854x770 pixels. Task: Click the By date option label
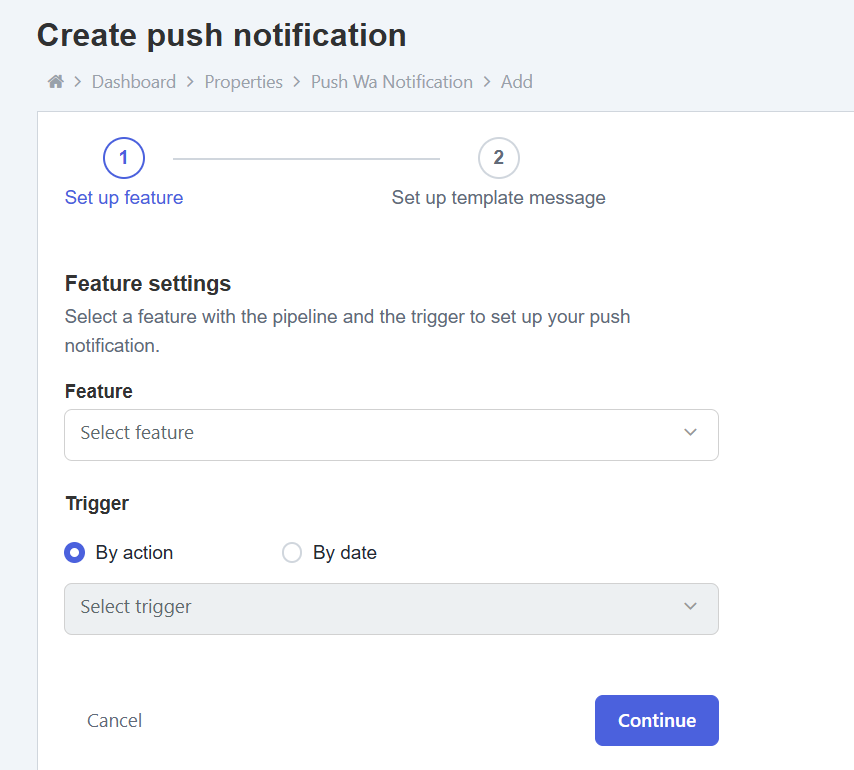point(344,553)
